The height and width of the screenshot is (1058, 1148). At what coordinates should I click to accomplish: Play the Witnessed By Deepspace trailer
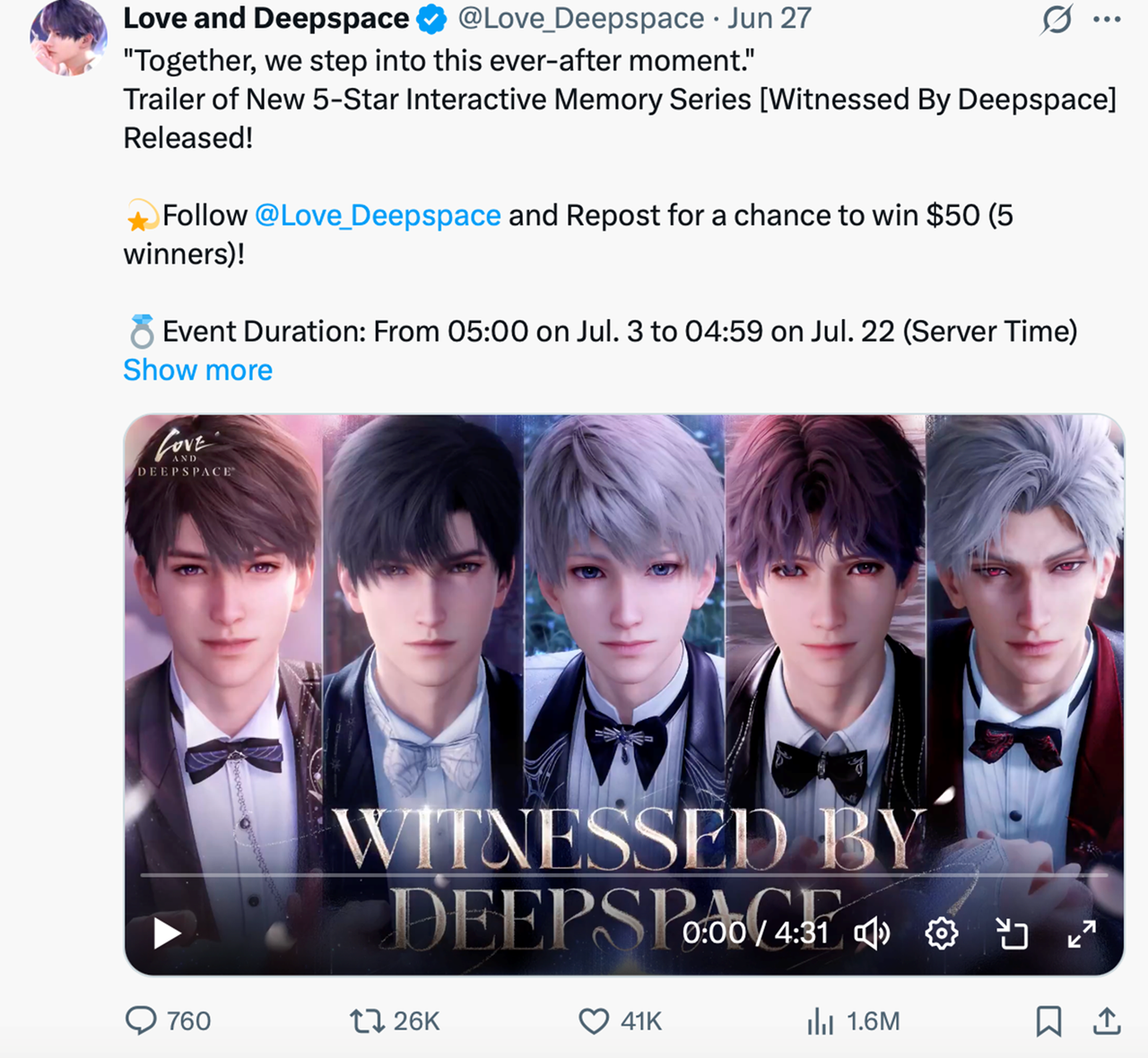[167, 933]
